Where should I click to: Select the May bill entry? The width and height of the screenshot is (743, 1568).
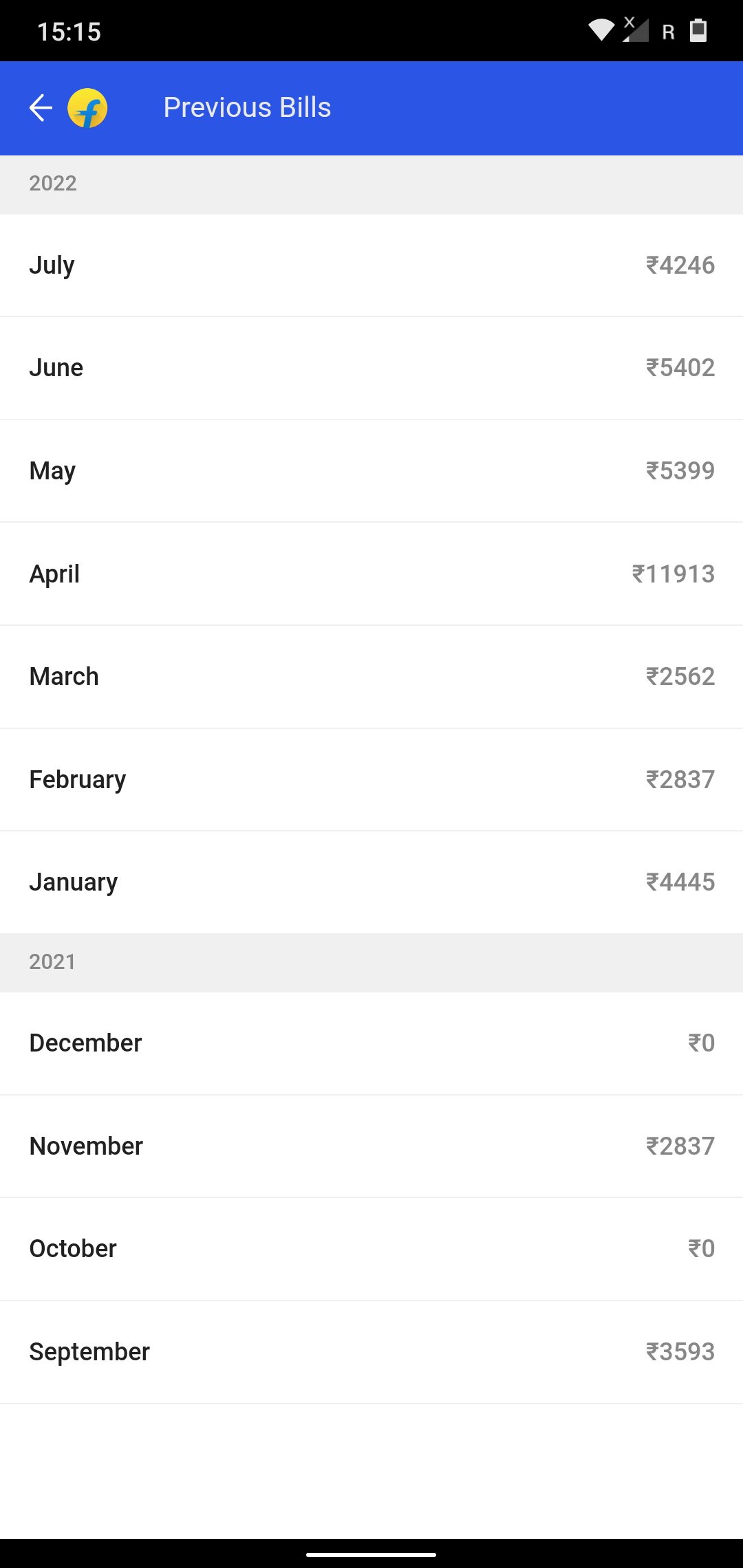(371, 471)
